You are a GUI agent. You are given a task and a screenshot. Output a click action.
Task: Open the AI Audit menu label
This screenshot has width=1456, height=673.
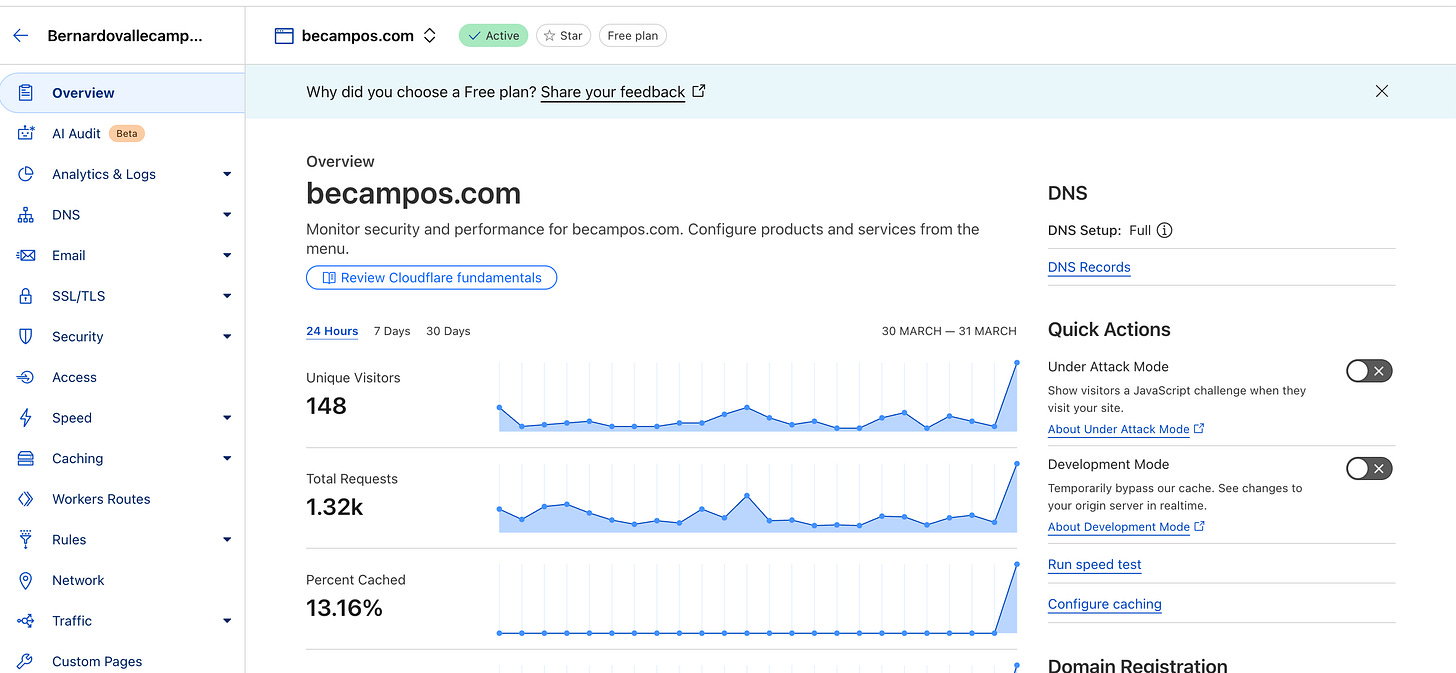click(76, 133)
